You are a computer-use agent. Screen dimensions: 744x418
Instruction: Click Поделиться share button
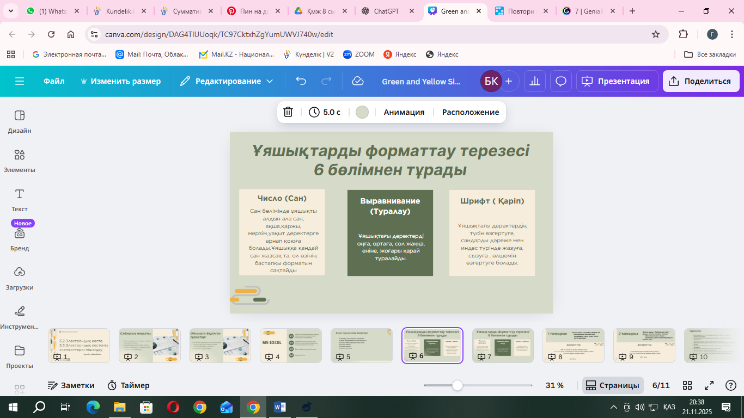tap(701, 81)
